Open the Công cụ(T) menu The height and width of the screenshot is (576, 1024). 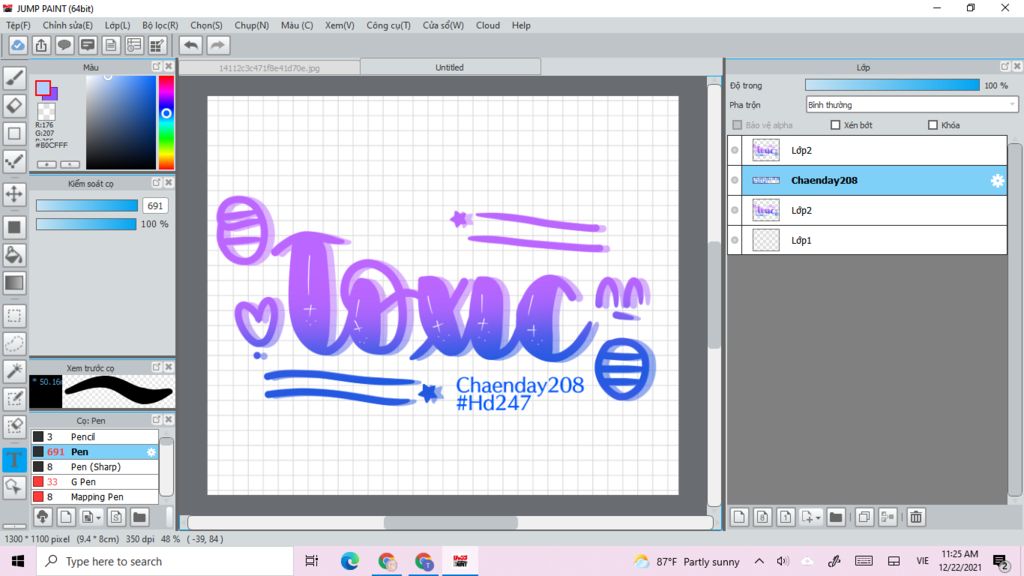tap(388, 25)
